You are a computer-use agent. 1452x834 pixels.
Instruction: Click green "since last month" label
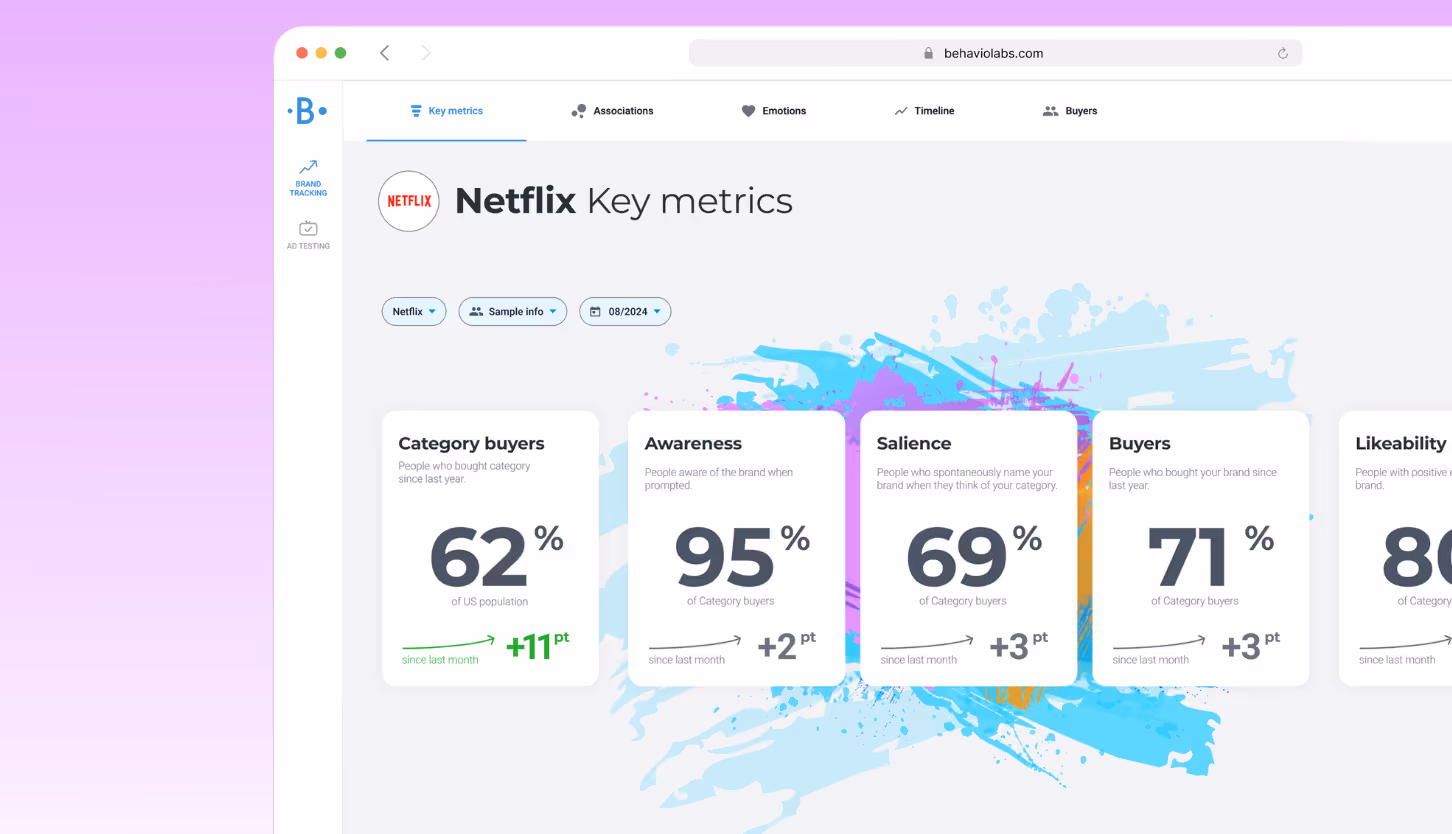(x=440, y=660)
